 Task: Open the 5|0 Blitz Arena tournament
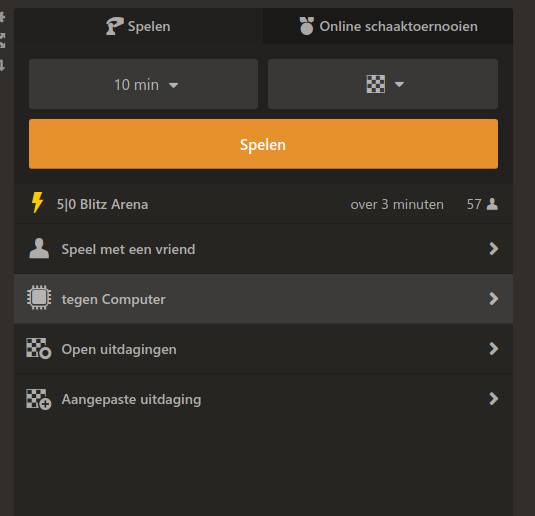click(x=263, y=204)
